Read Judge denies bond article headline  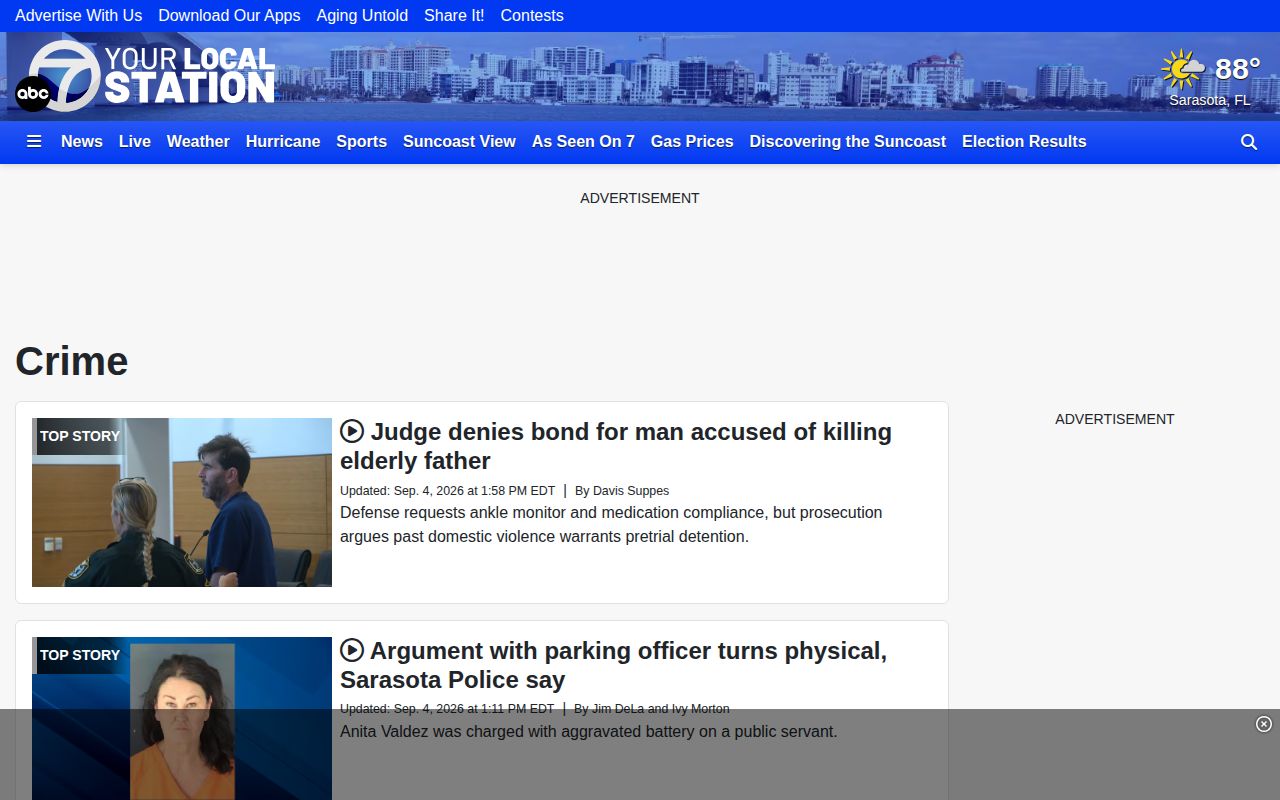point(616,446)
